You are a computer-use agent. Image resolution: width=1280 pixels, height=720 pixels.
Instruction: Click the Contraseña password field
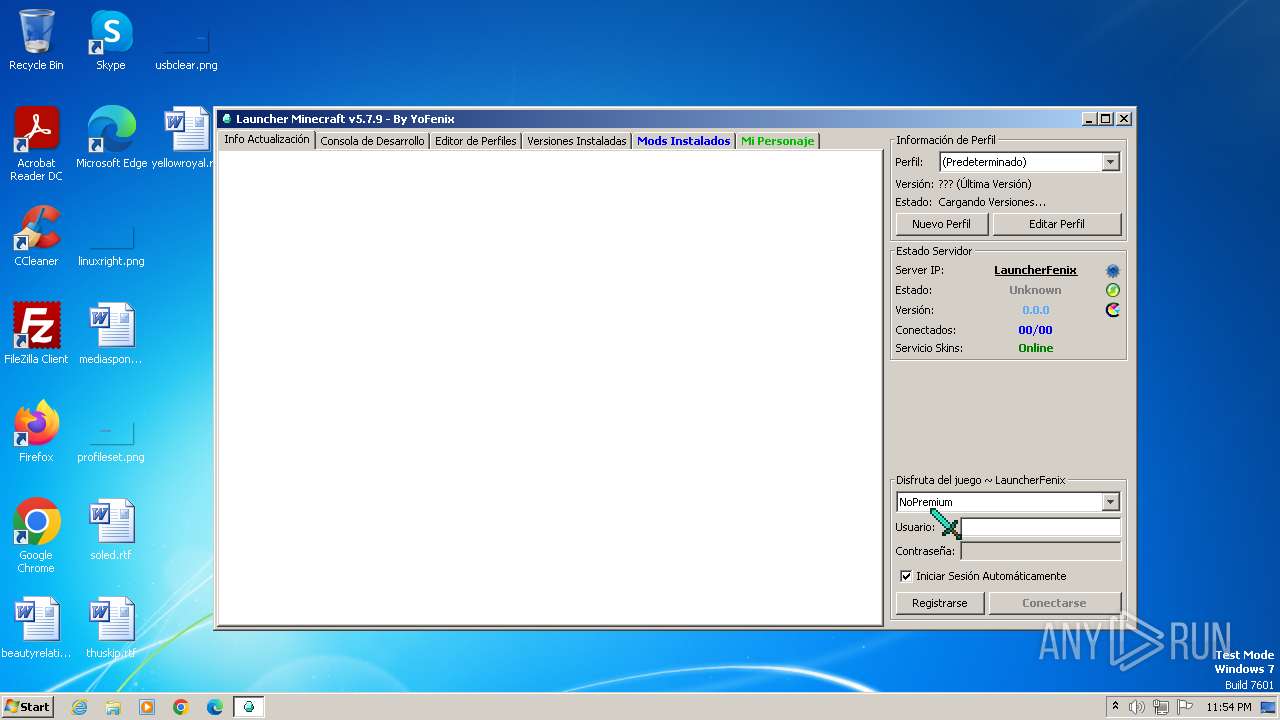pyautogui.click(x=1041, y=551)
